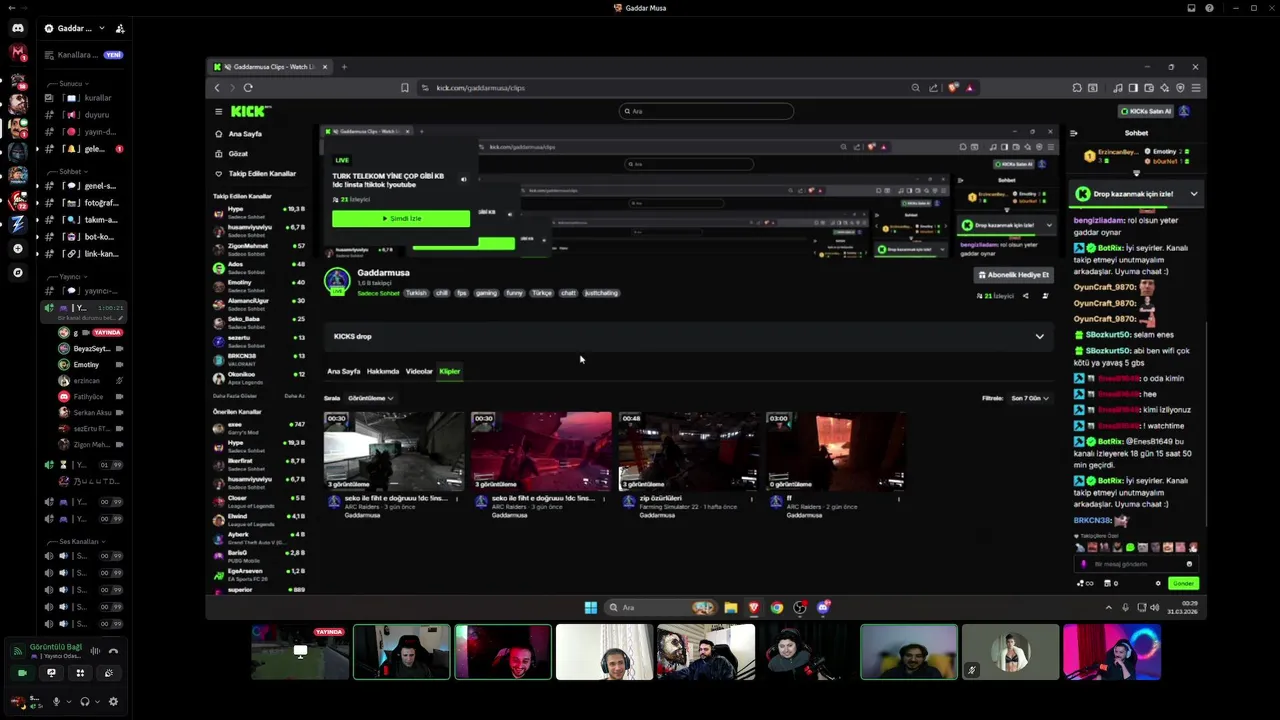Image resolution: width=1280 pixels, height=720 pixels.
Task: Go back in the streamed browser
Action: (217, 88)
